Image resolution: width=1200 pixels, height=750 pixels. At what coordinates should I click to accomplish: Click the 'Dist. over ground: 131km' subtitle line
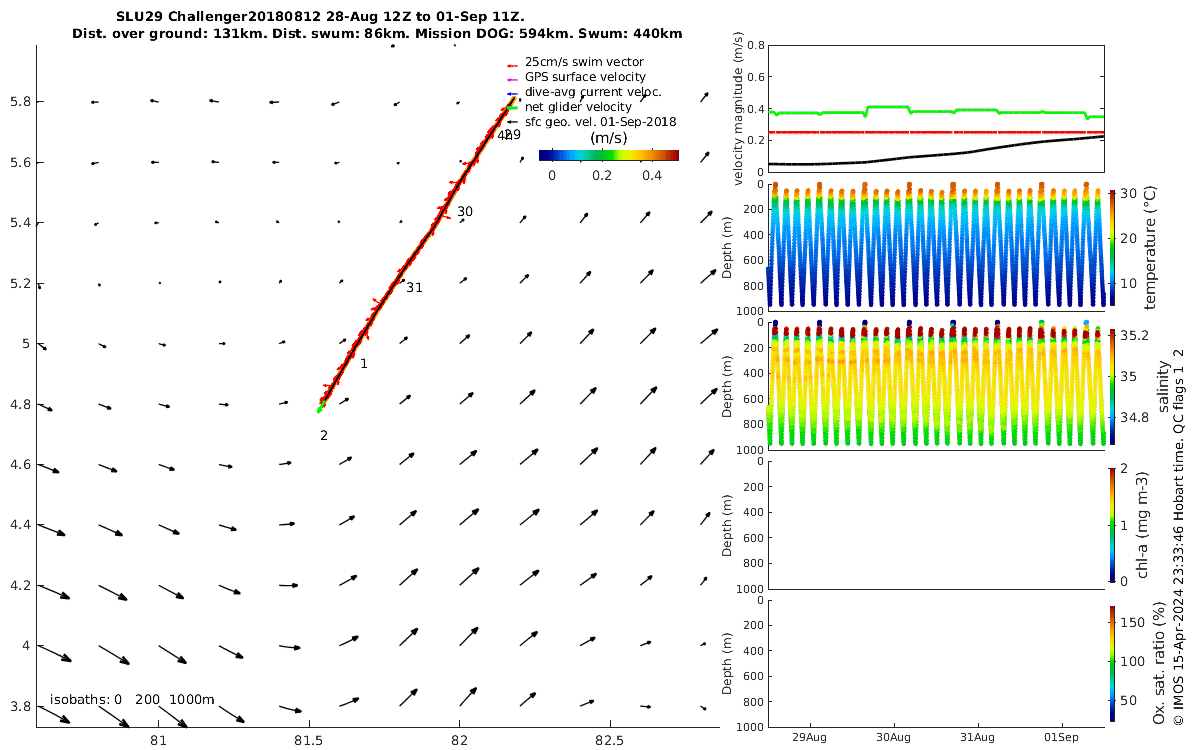coord(377,33)
